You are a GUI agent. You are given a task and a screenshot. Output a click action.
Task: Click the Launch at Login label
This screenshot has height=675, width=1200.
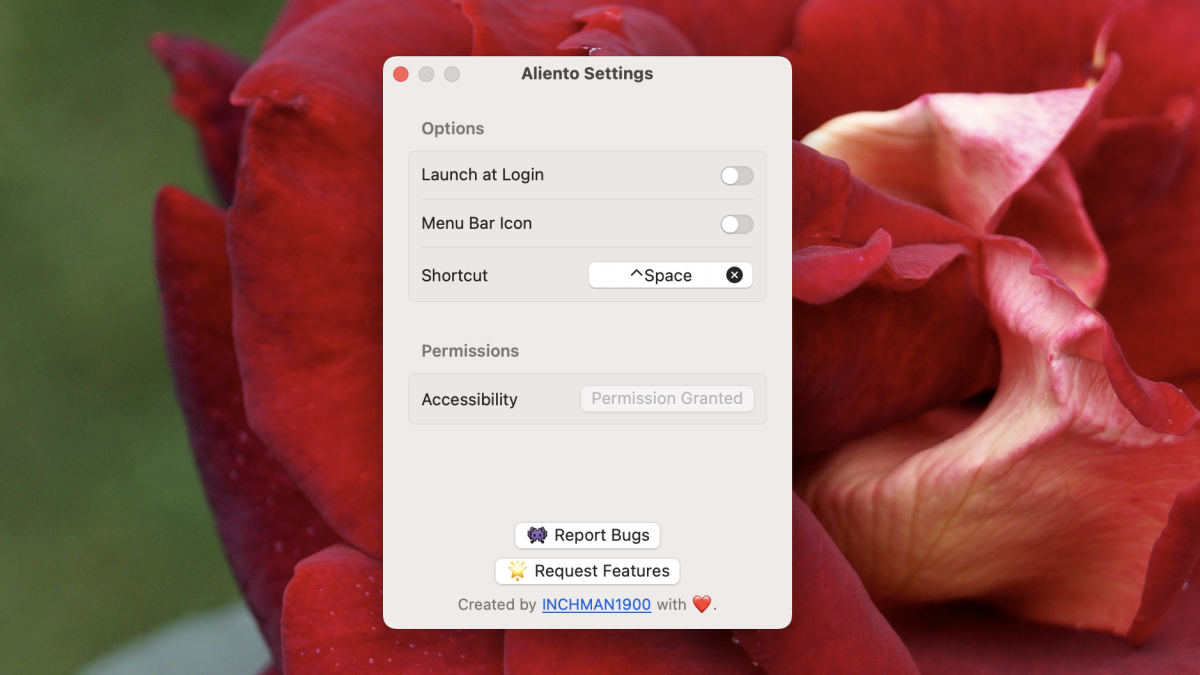(x=482, y=174)
